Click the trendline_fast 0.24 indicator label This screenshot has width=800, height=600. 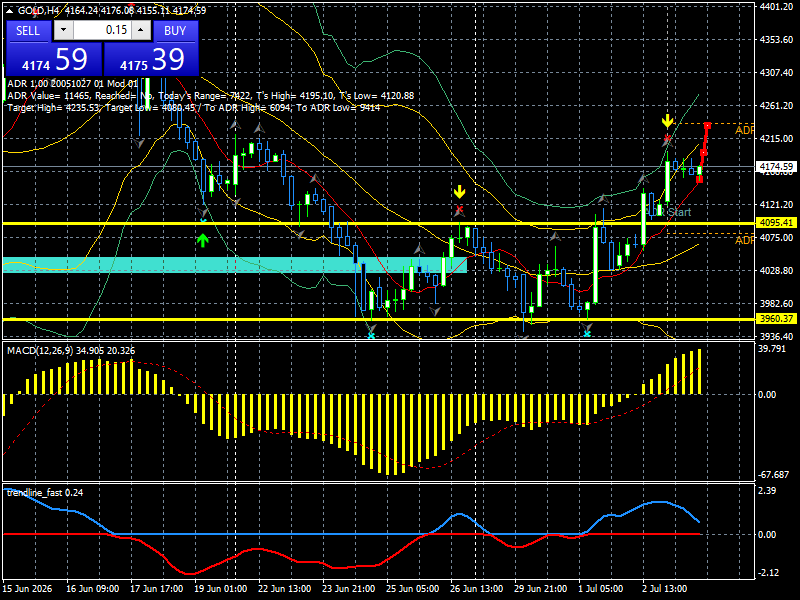coord(45,493)
